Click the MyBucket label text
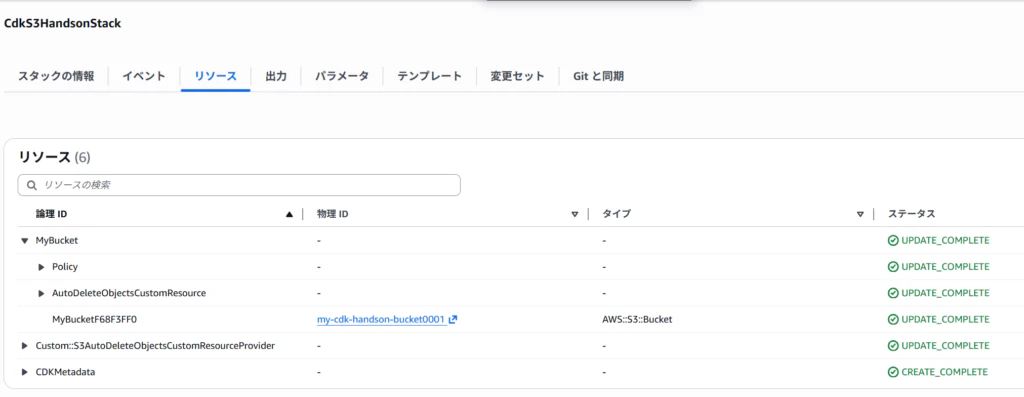Viewport: 1024px width, 397px height. [x=57, y=240]
